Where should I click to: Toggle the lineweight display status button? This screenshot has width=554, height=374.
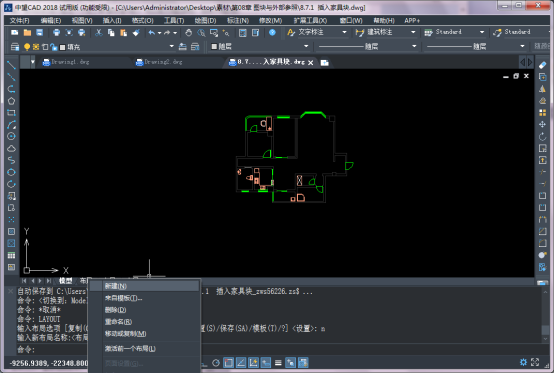[x=278, y=363]
